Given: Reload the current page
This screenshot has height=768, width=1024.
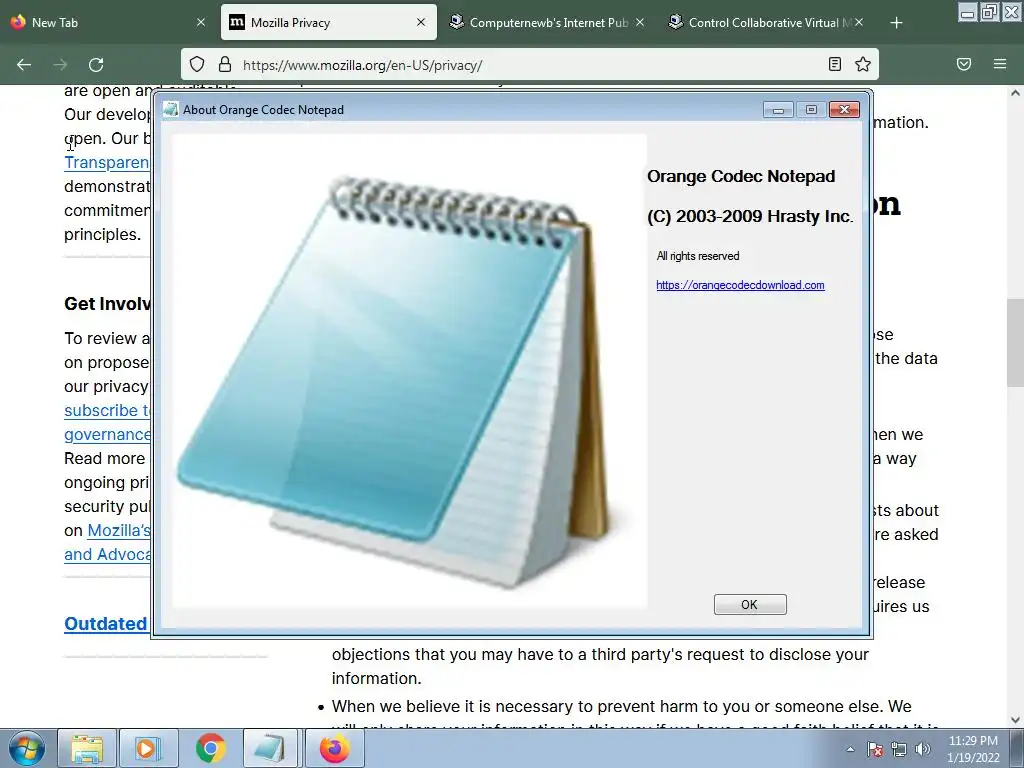Looking at the screenshot, I should tap(96, 65).
